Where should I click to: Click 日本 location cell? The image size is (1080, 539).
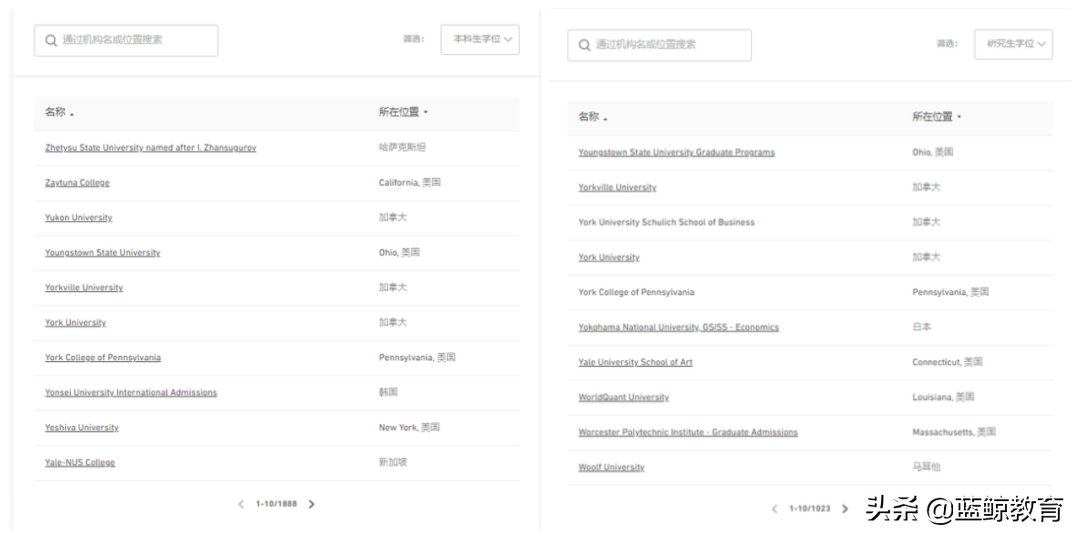(922, 327)
